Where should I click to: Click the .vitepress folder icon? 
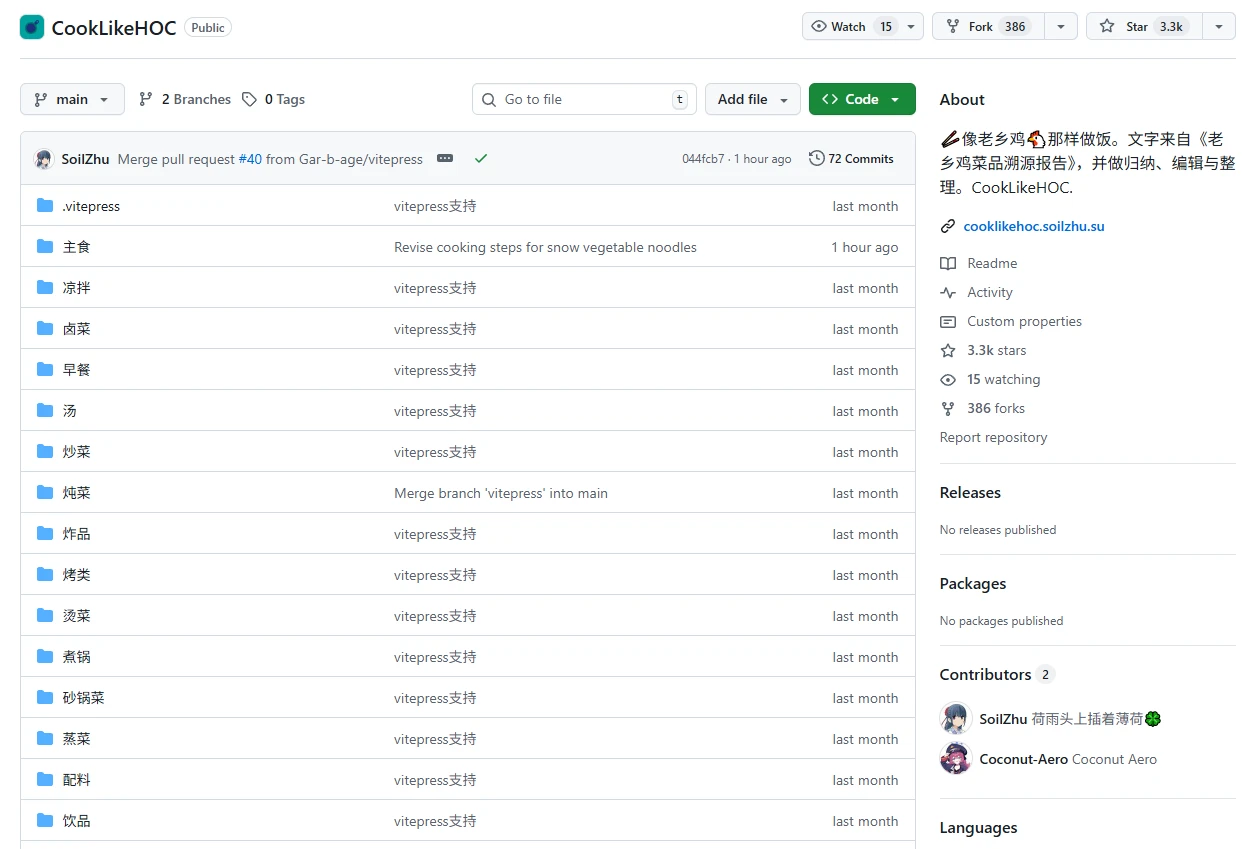(45, 206)
